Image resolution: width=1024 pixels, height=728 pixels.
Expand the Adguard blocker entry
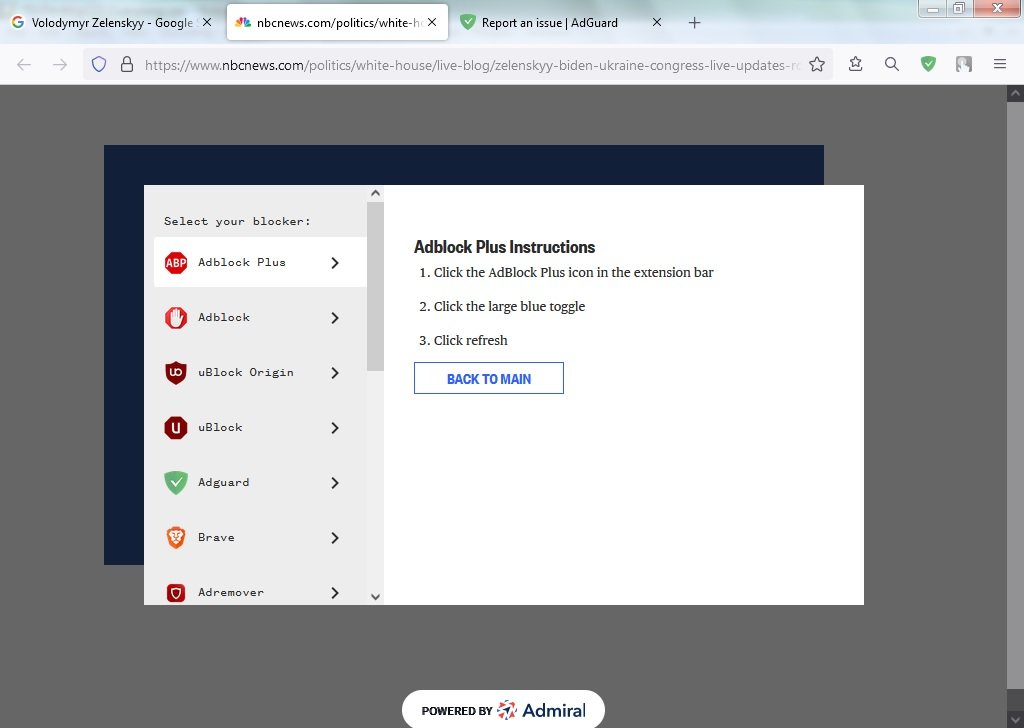[x=335, y=482]
